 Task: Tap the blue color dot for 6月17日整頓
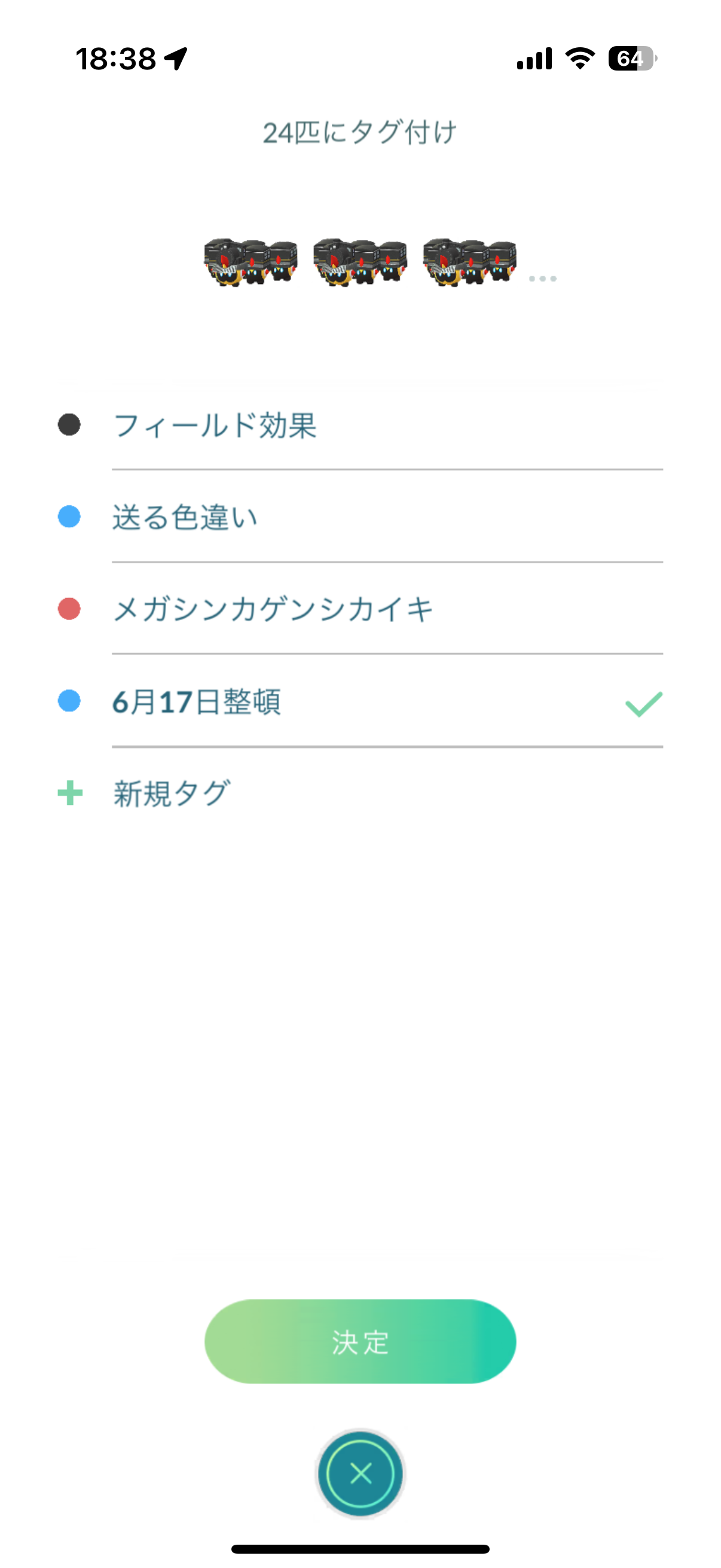(69, 701)
